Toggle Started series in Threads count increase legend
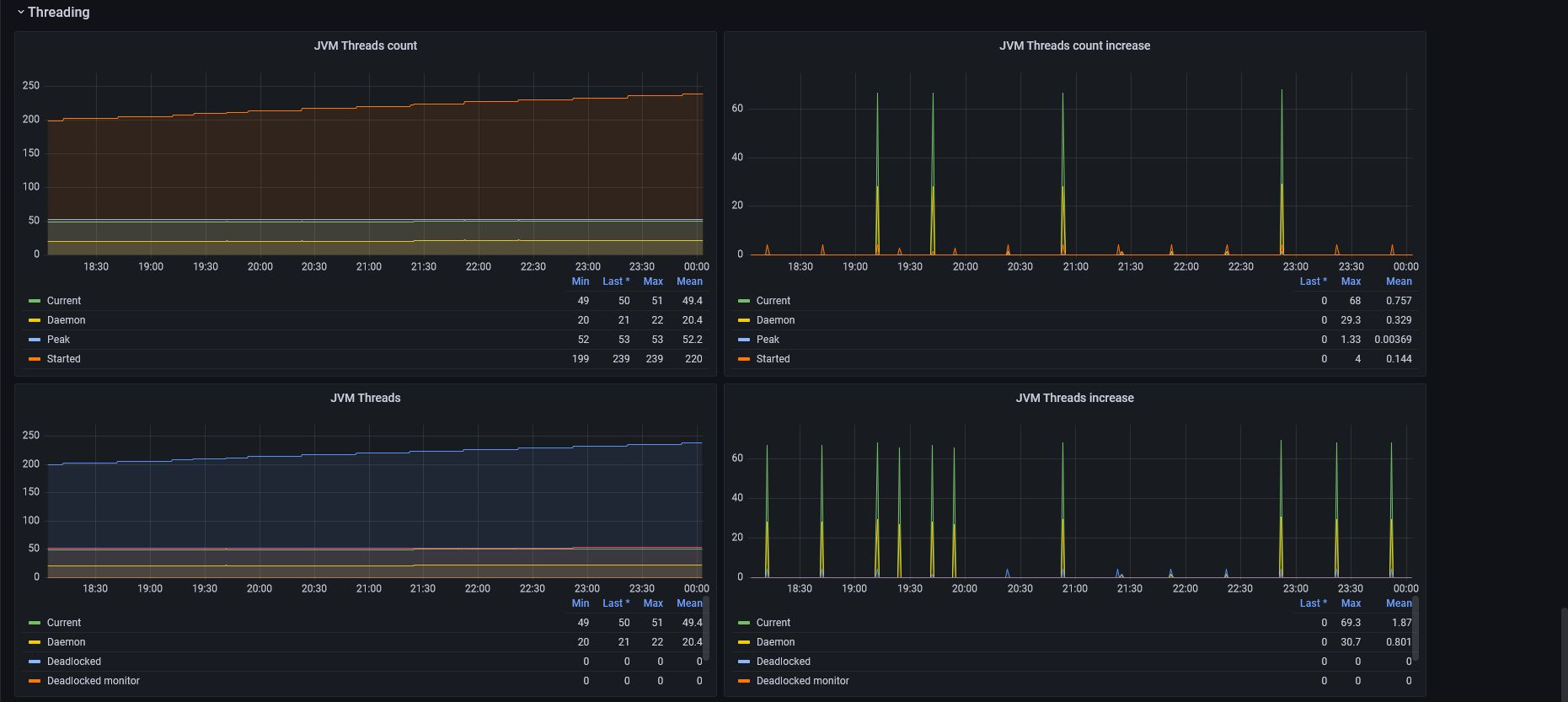The height and width of the screenshot is (702, 1568). [773, 359]
